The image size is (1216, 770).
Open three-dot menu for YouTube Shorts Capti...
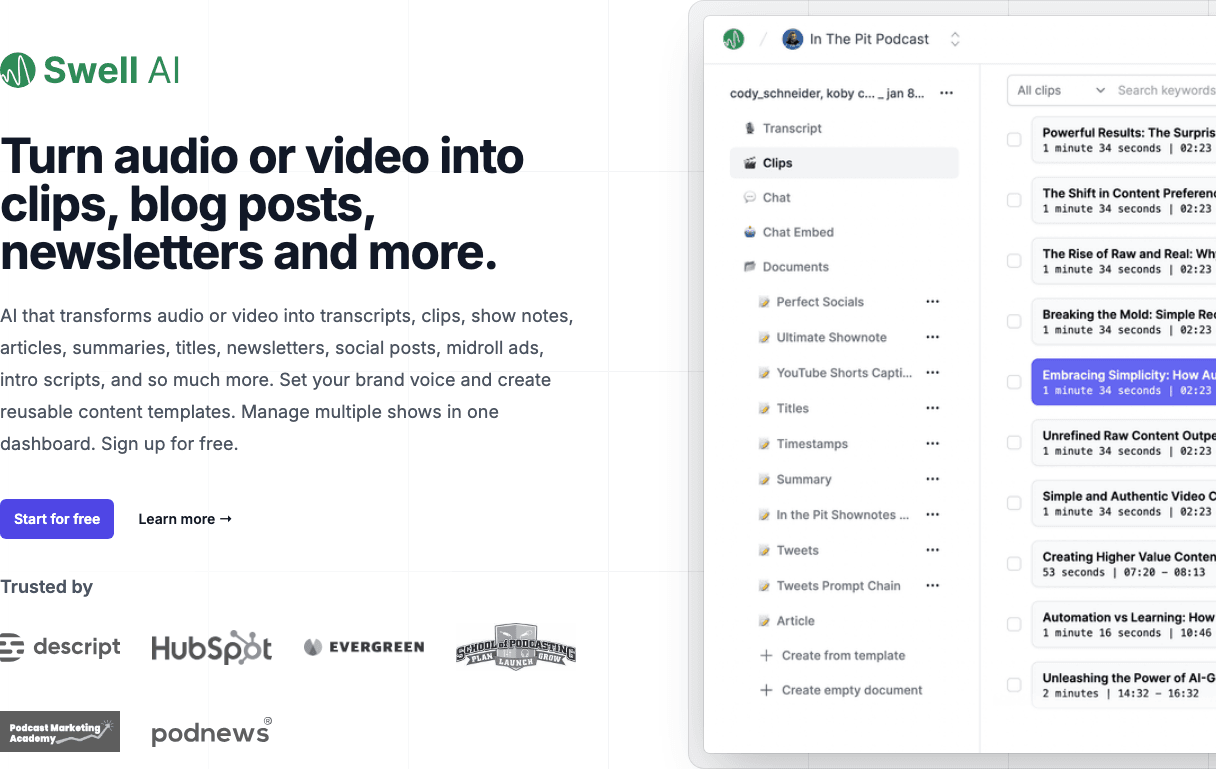[x=932, y=372]
